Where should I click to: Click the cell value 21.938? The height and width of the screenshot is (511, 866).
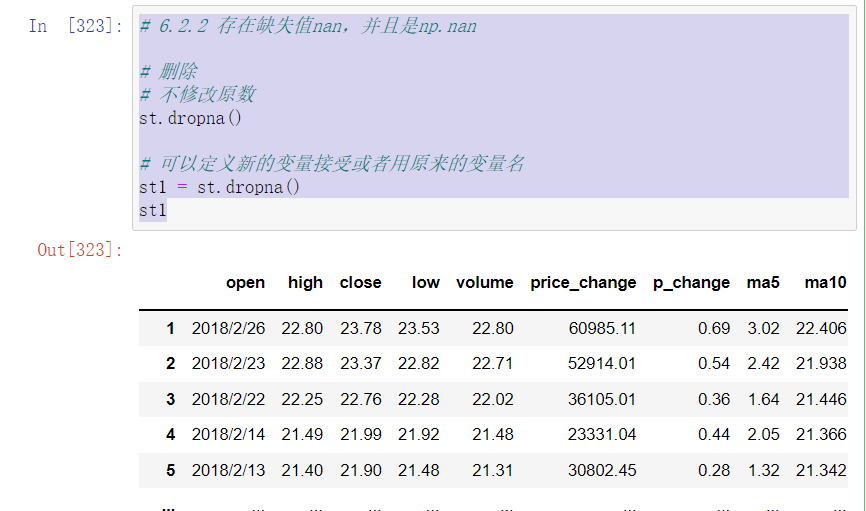click(821, 364)
